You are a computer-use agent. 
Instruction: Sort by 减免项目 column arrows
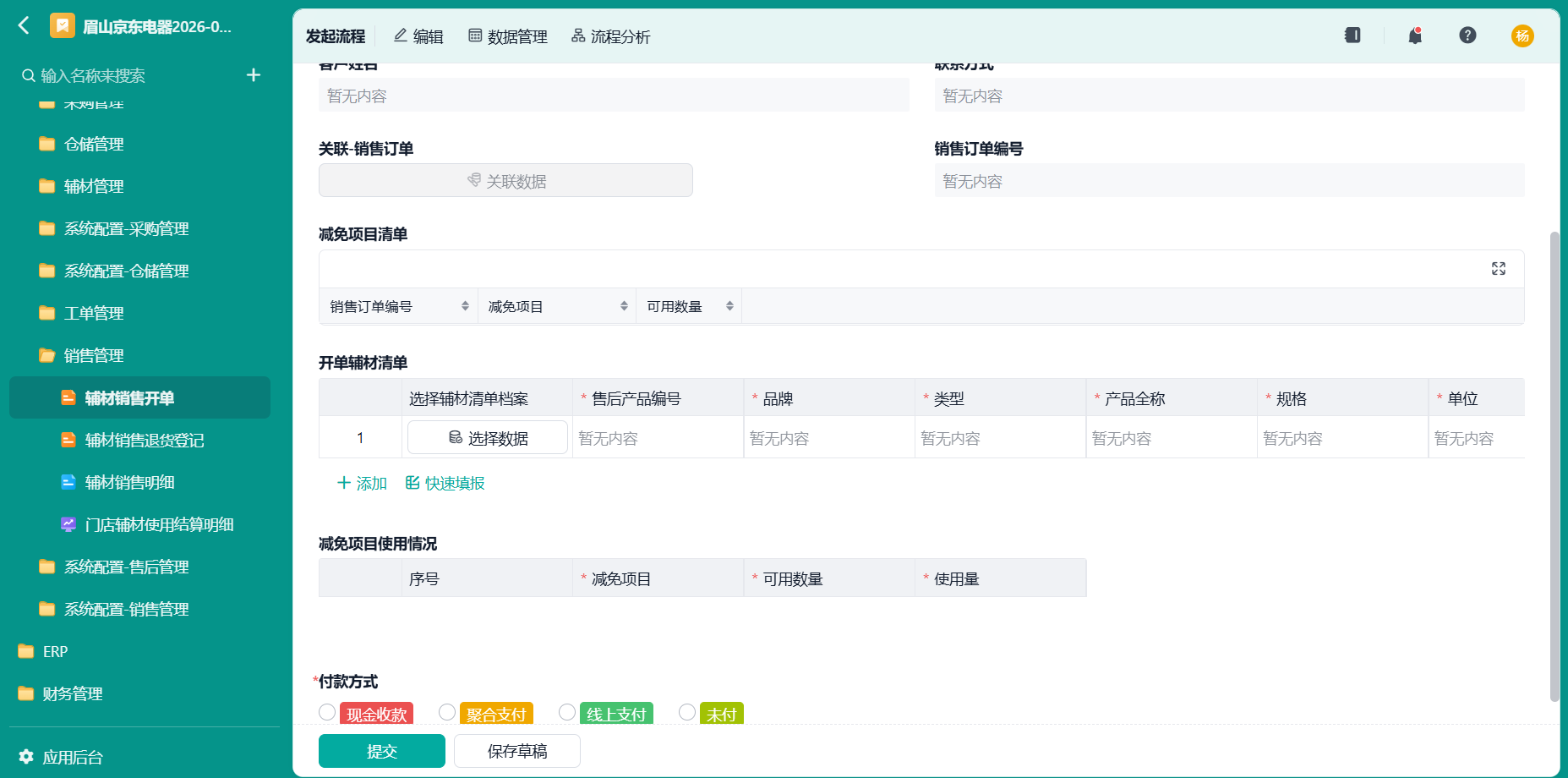(x=624, y=306)
